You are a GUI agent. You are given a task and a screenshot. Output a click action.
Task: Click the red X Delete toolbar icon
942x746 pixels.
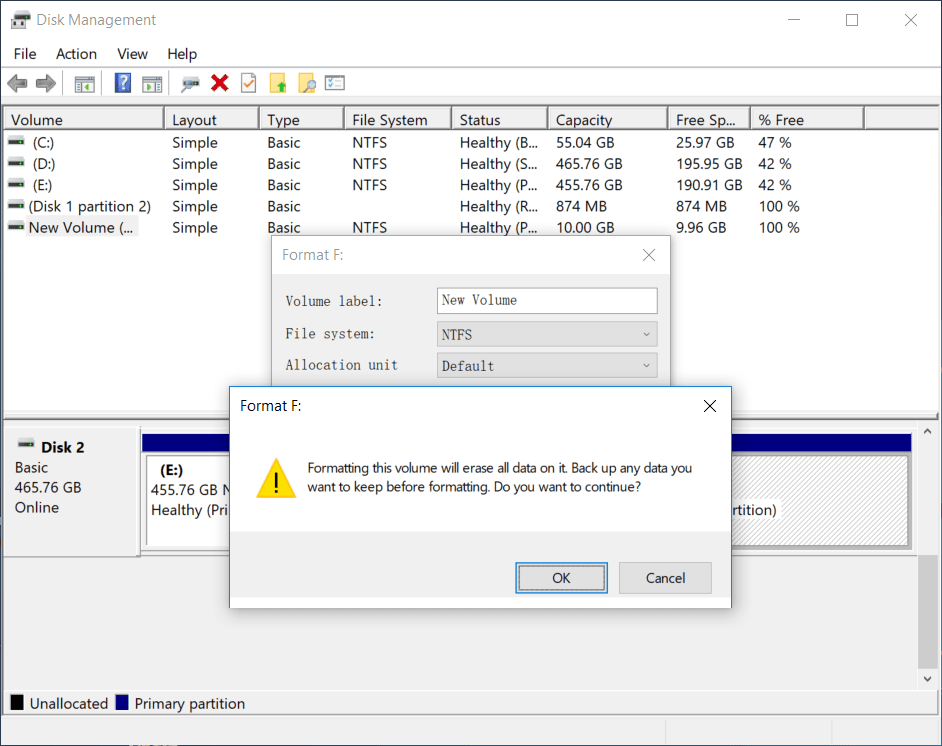click(x=220, y=83)
